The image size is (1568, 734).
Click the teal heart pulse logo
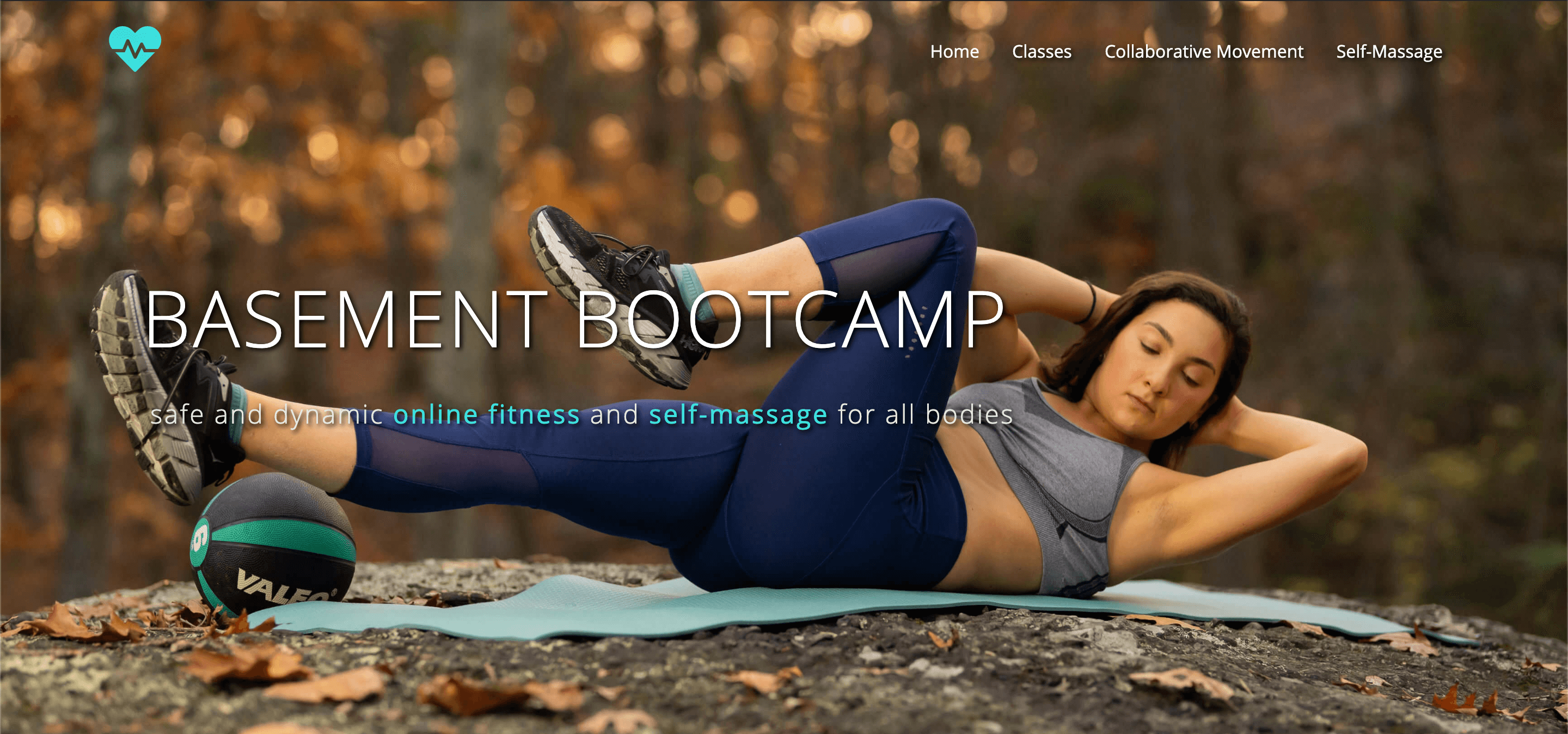pyautogui.click(x=134, y=48)
